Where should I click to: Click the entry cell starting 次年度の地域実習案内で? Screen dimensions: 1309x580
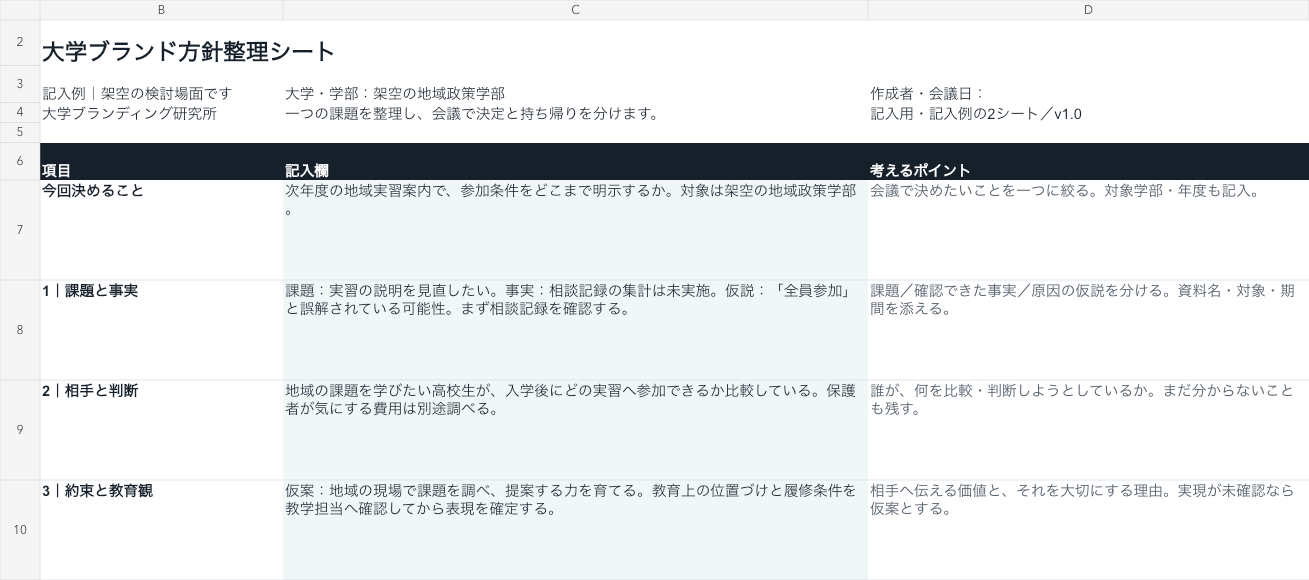pos(575,230)
